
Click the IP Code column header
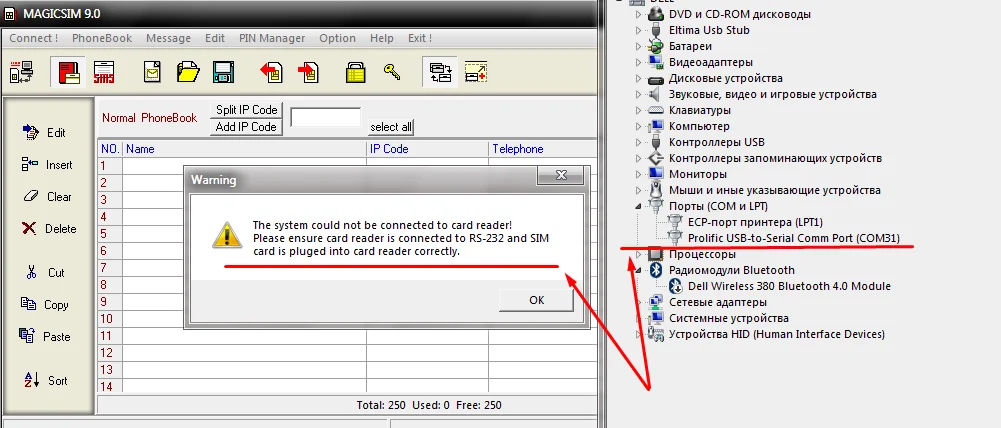[x=427, y=149]
